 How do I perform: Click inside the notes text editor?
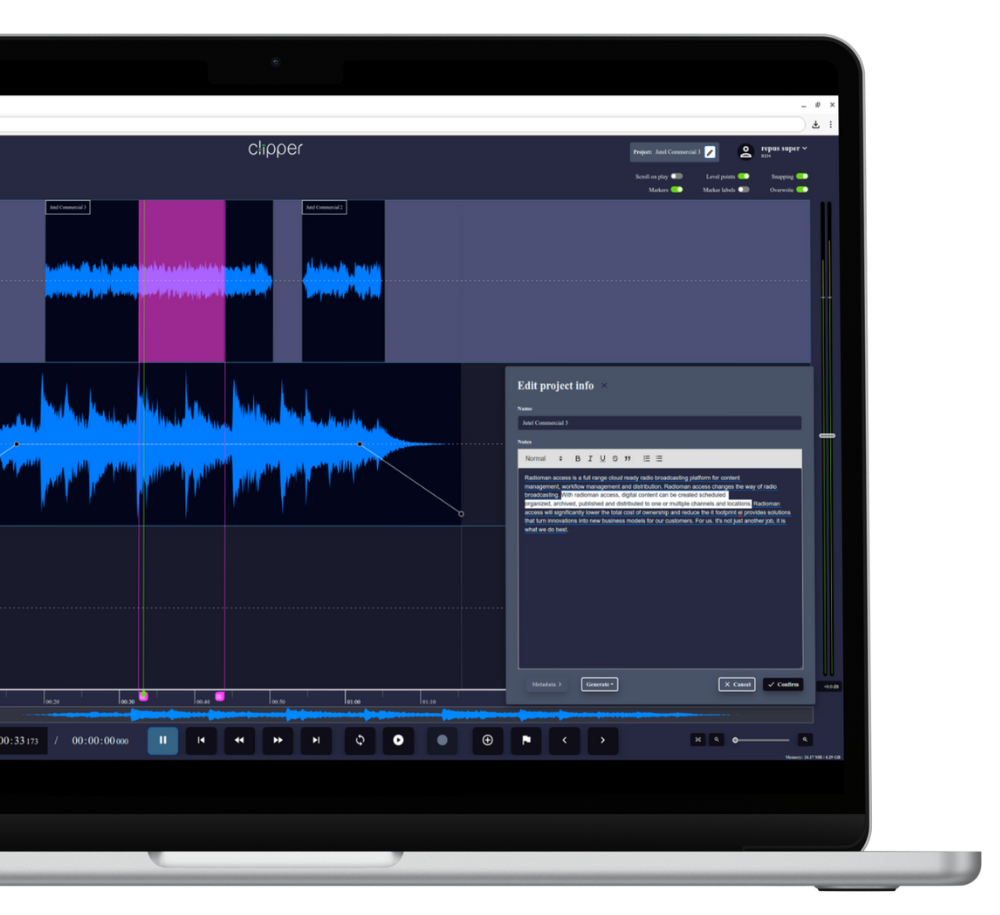[x=660, y=567]
